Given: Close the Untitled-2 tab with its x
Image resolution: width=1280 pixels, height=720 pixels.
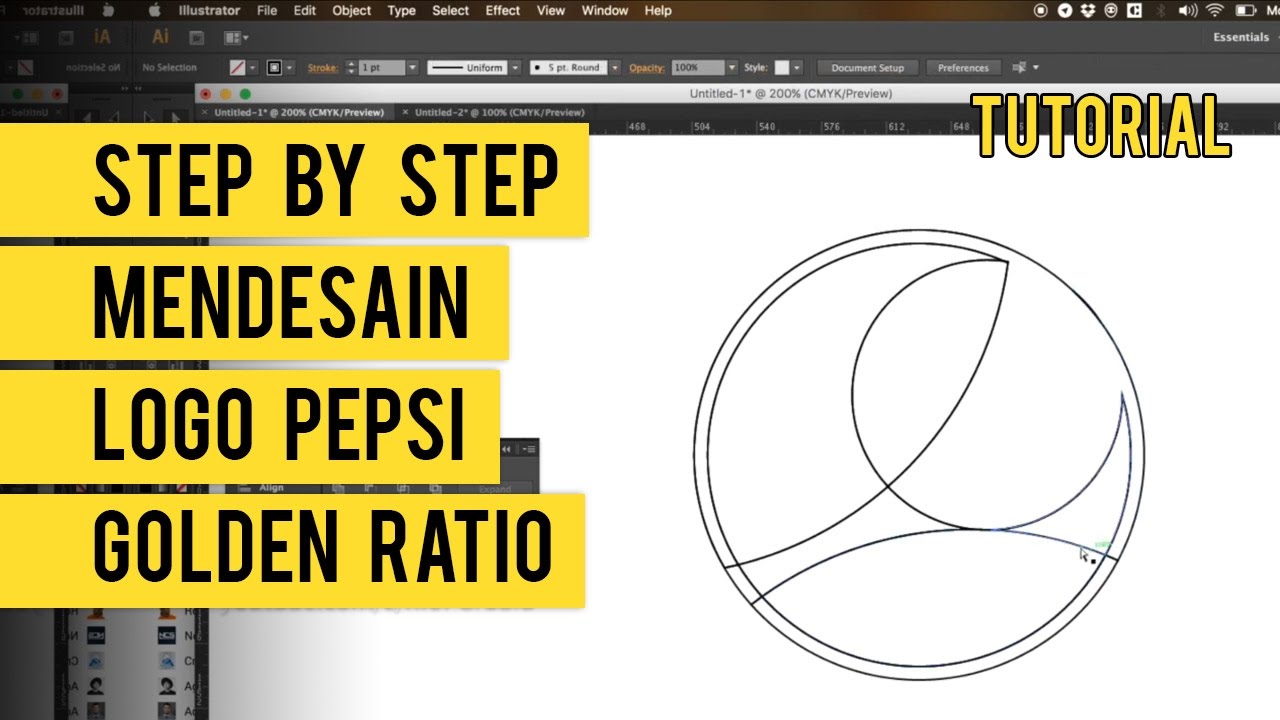Looking at the screenshot, I should point(406,113).
